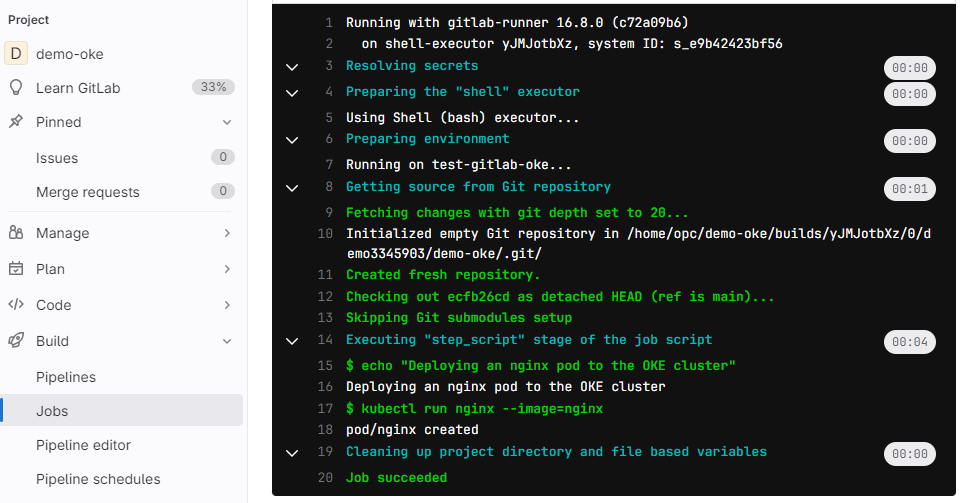Viewport: 964px width, 503px height.
Task: Expand the Manage section chevron
Action: (227, 233)
